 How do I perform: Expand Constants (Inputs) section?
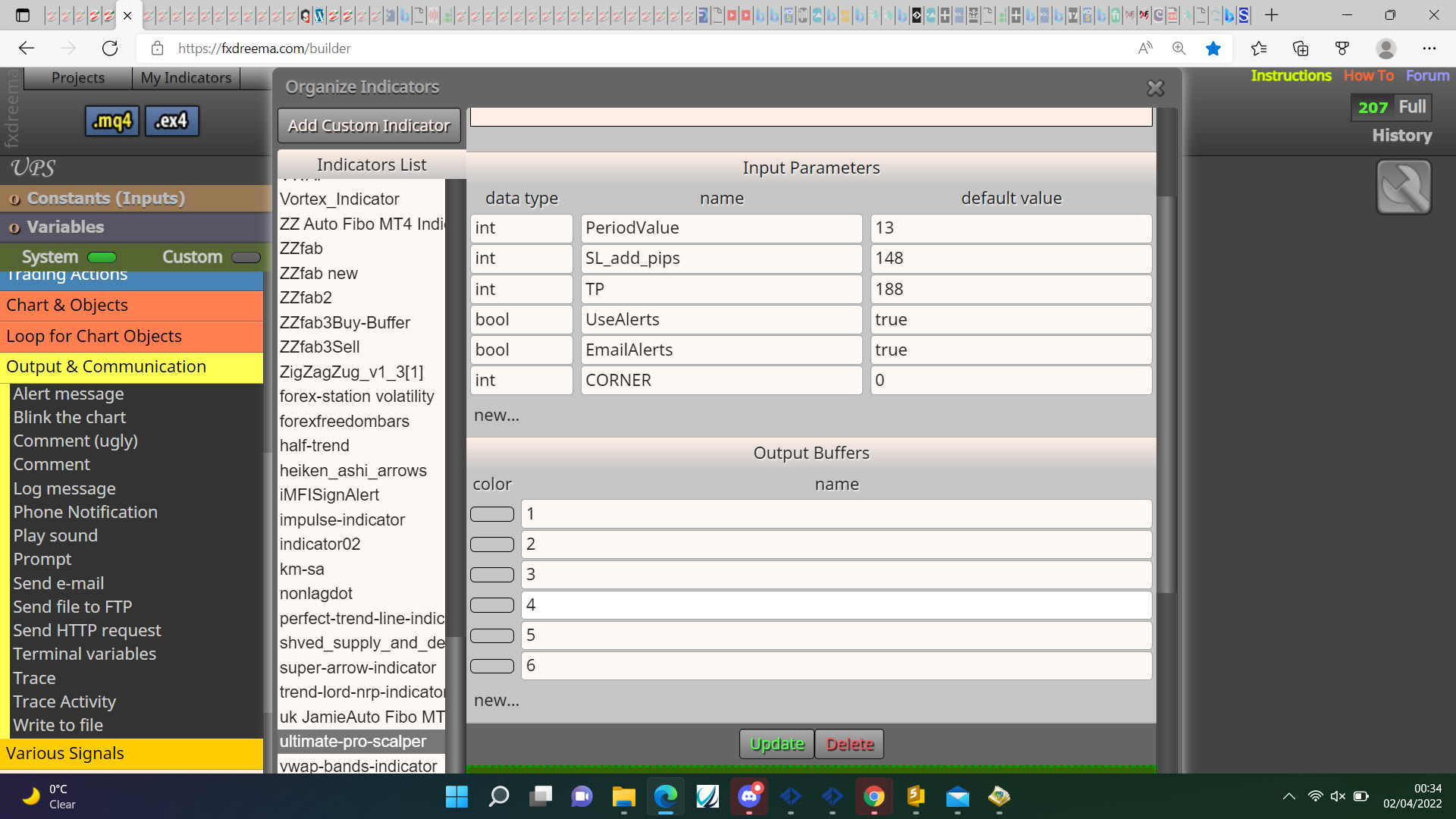pos(136,199)
